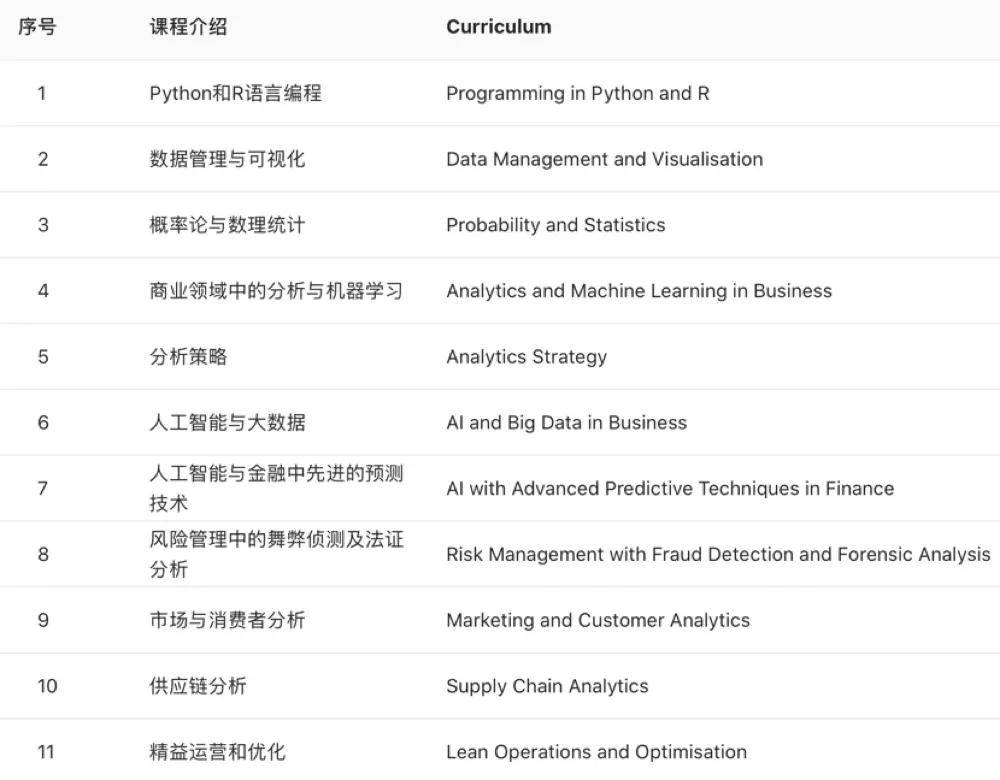
Task: Click the Curriculum column header
Action: tap(499, 27)
